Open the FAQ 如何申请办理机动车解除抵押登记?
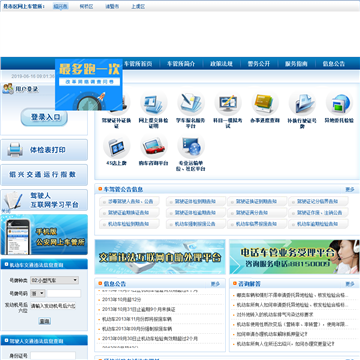The image size is (360, 360). coord(272,334)
